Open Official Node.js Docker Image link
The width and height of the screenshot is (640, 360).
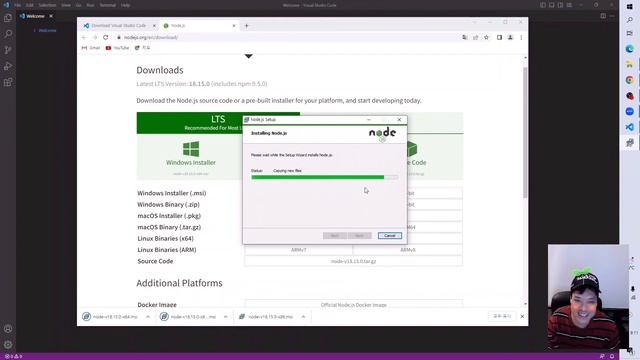point(353,304)
